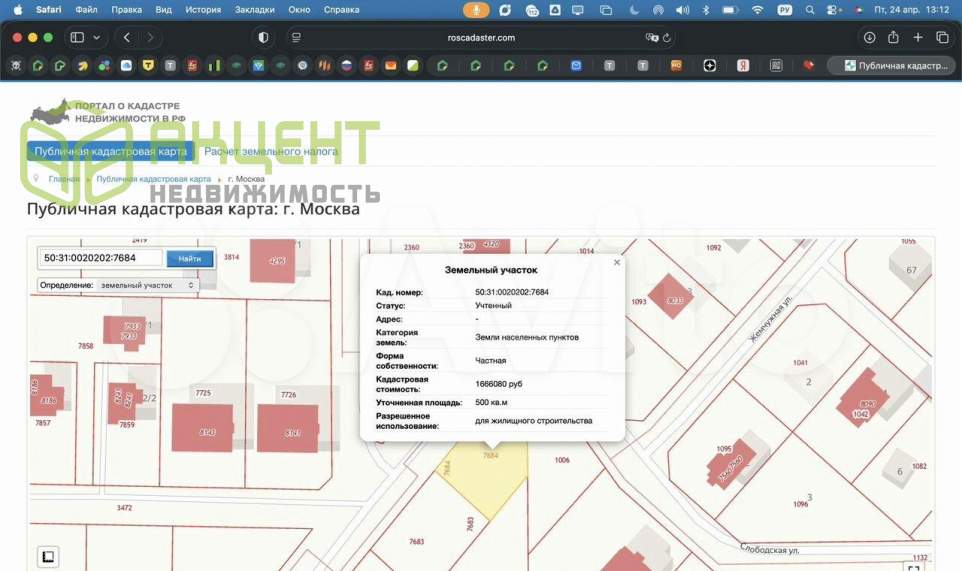Viewport: 962px width, 571px height.
Task: Open the Закладки menu
Action: pos(255,9)
